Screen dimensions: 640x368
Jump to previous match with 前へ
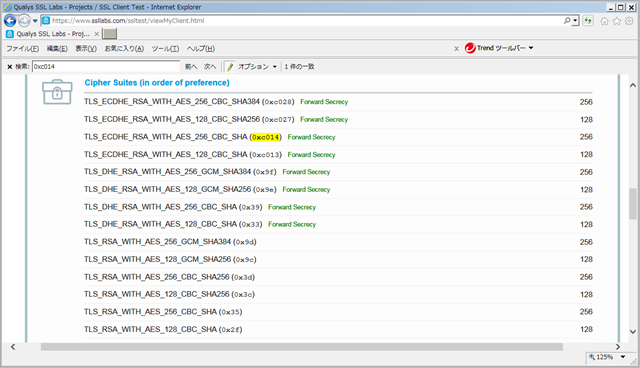coord(191,67)
